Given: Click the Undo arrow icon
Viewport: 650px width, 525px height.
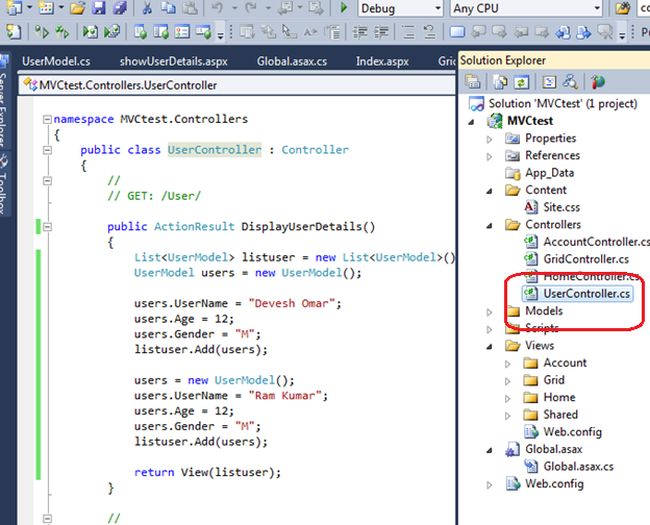Looking at the screenshot, I should [217, 8].
